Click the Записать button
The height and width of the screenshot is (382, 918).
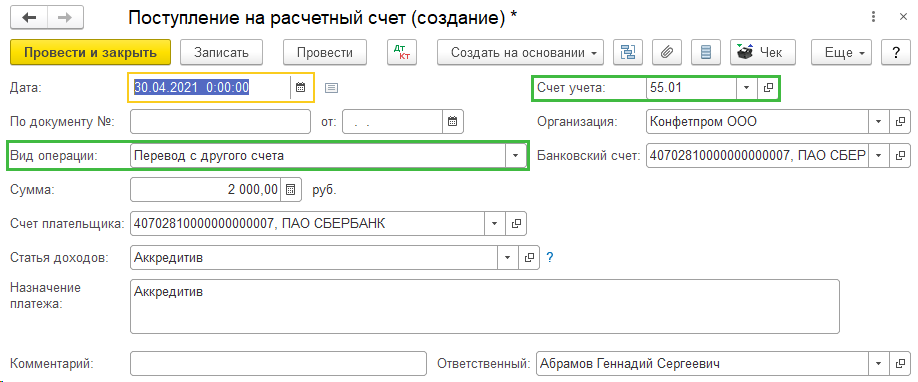[221, 52]
